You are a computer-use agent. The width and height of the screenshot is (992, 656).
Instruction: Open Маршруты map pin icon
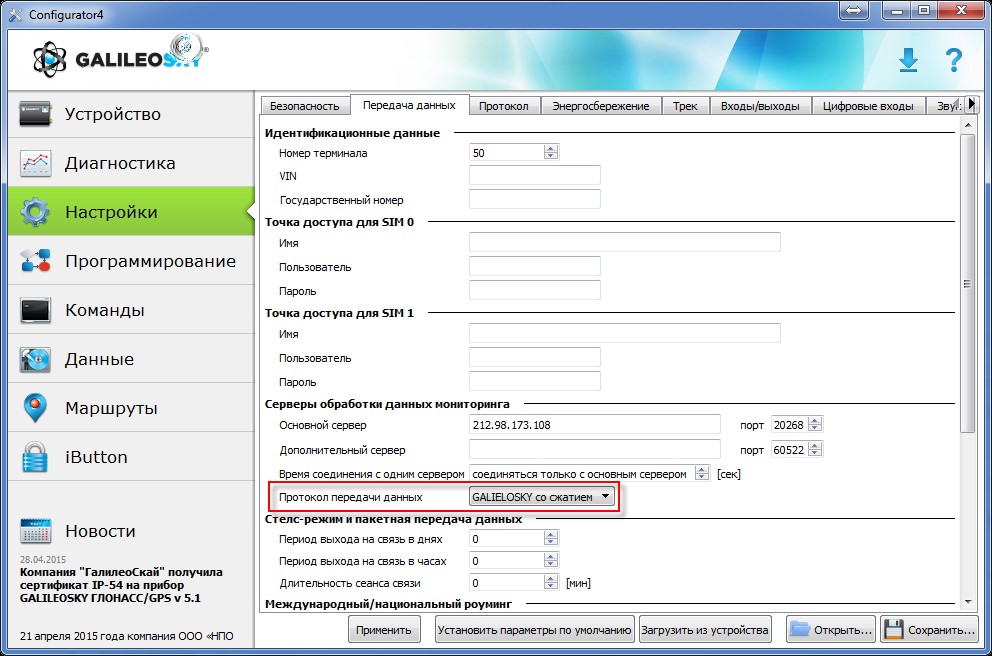point(36,408)
